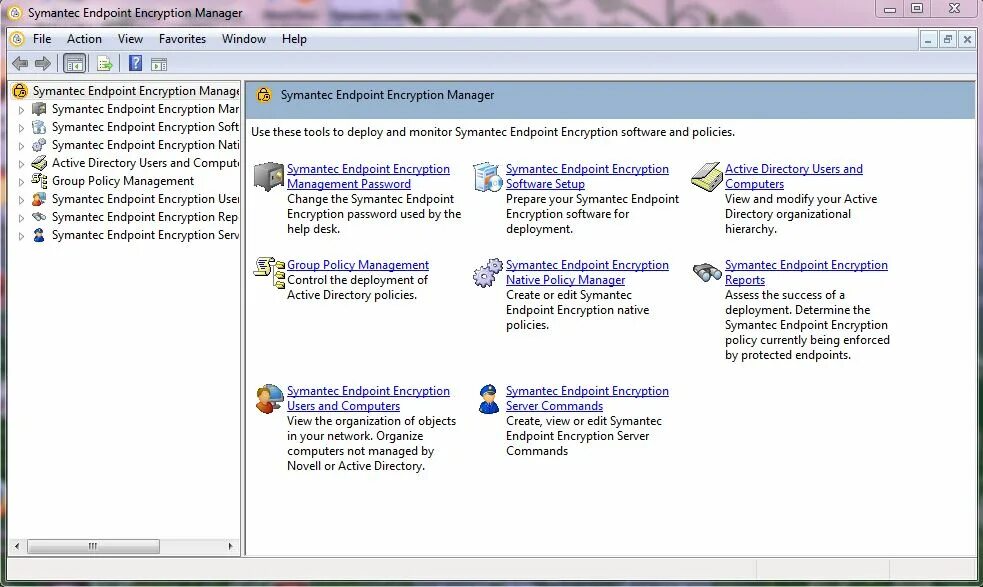Expand the Group Policy Management tree node

coord(21,182)
